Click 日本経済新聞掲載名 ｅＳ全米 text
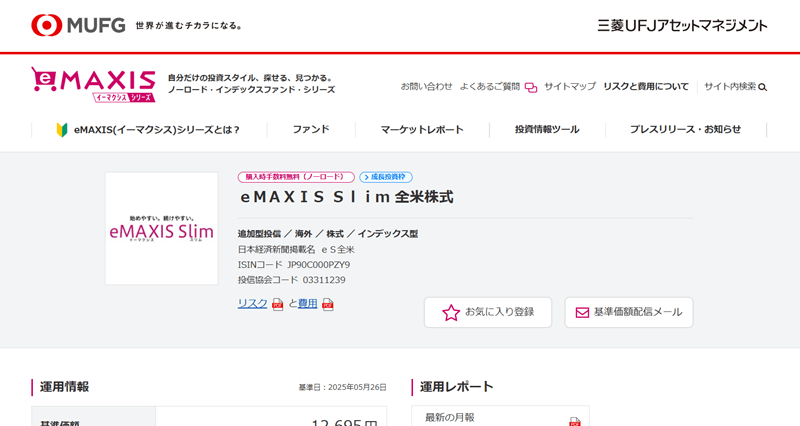The image size is (800, 426). tap(296, 250)
